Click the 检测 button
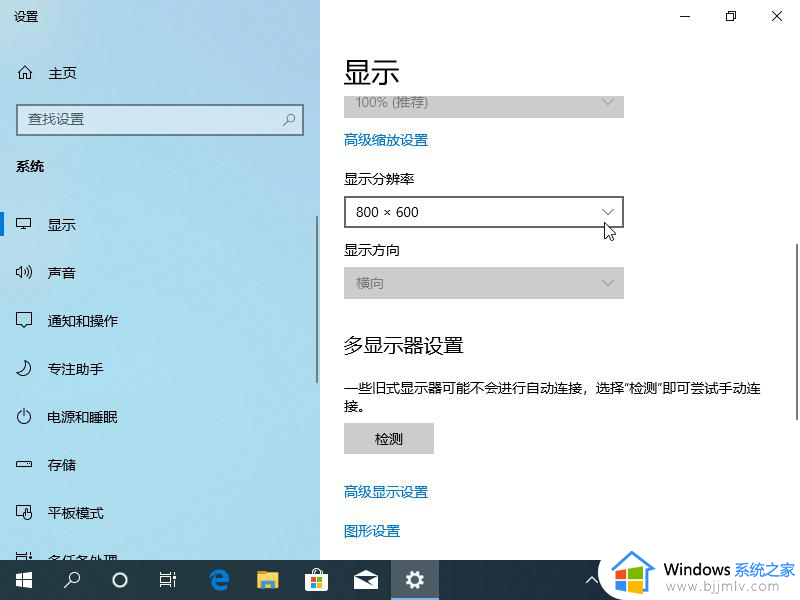Viewport: 800px width, 600px height. pos(389,438)
